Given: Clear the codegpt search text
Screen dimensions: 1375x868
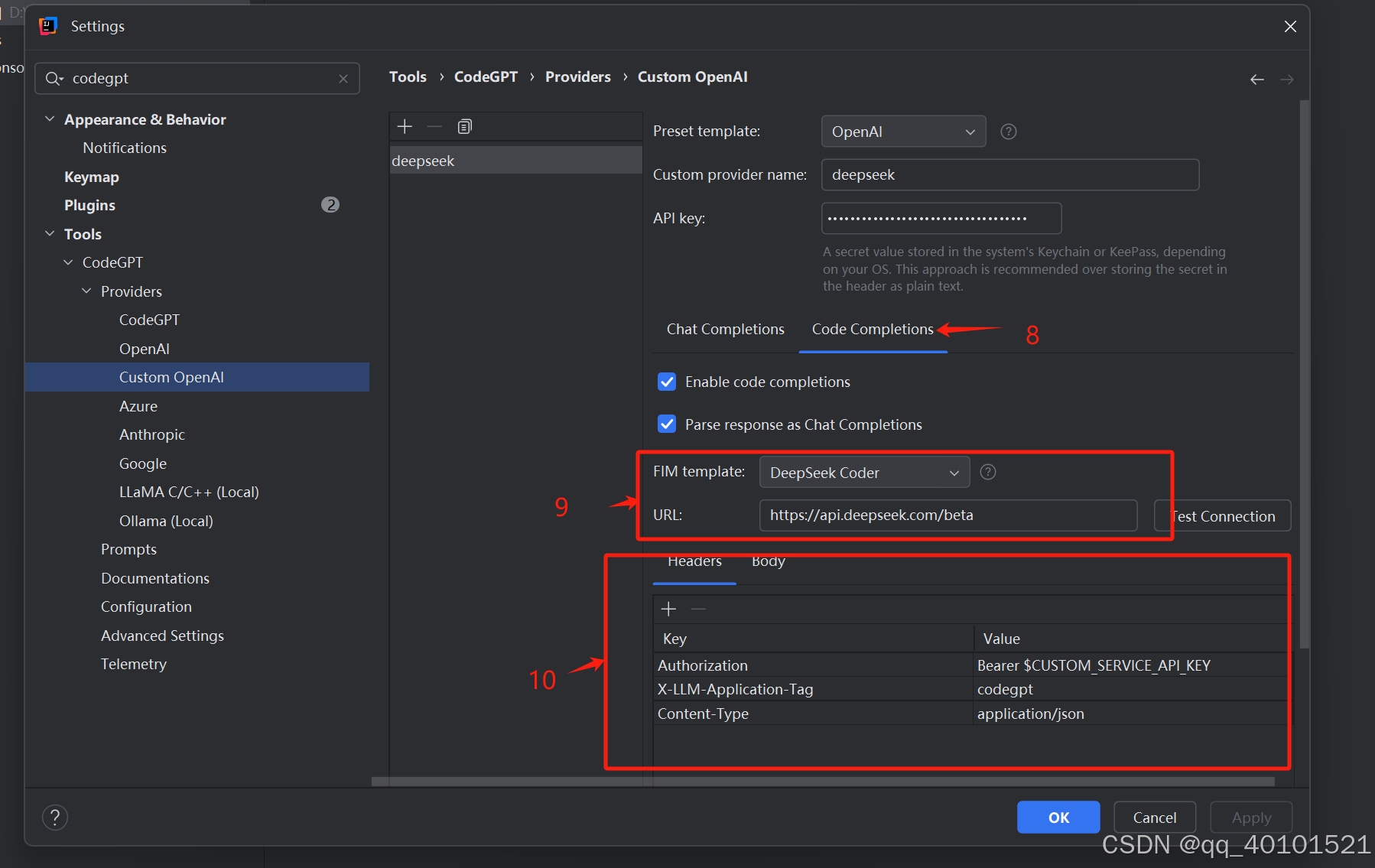Looking at the screenshot, I should (343, 79).
